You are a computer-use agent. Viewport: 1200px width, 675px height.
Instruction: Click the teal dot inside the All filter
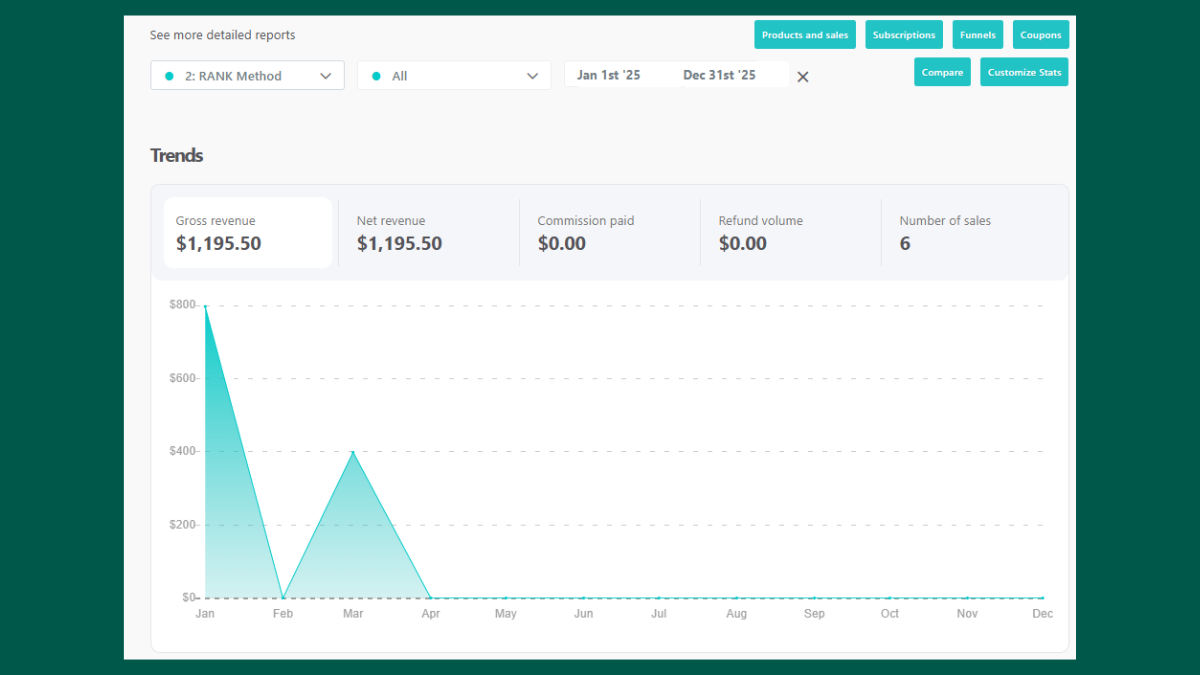coord(376,75)
